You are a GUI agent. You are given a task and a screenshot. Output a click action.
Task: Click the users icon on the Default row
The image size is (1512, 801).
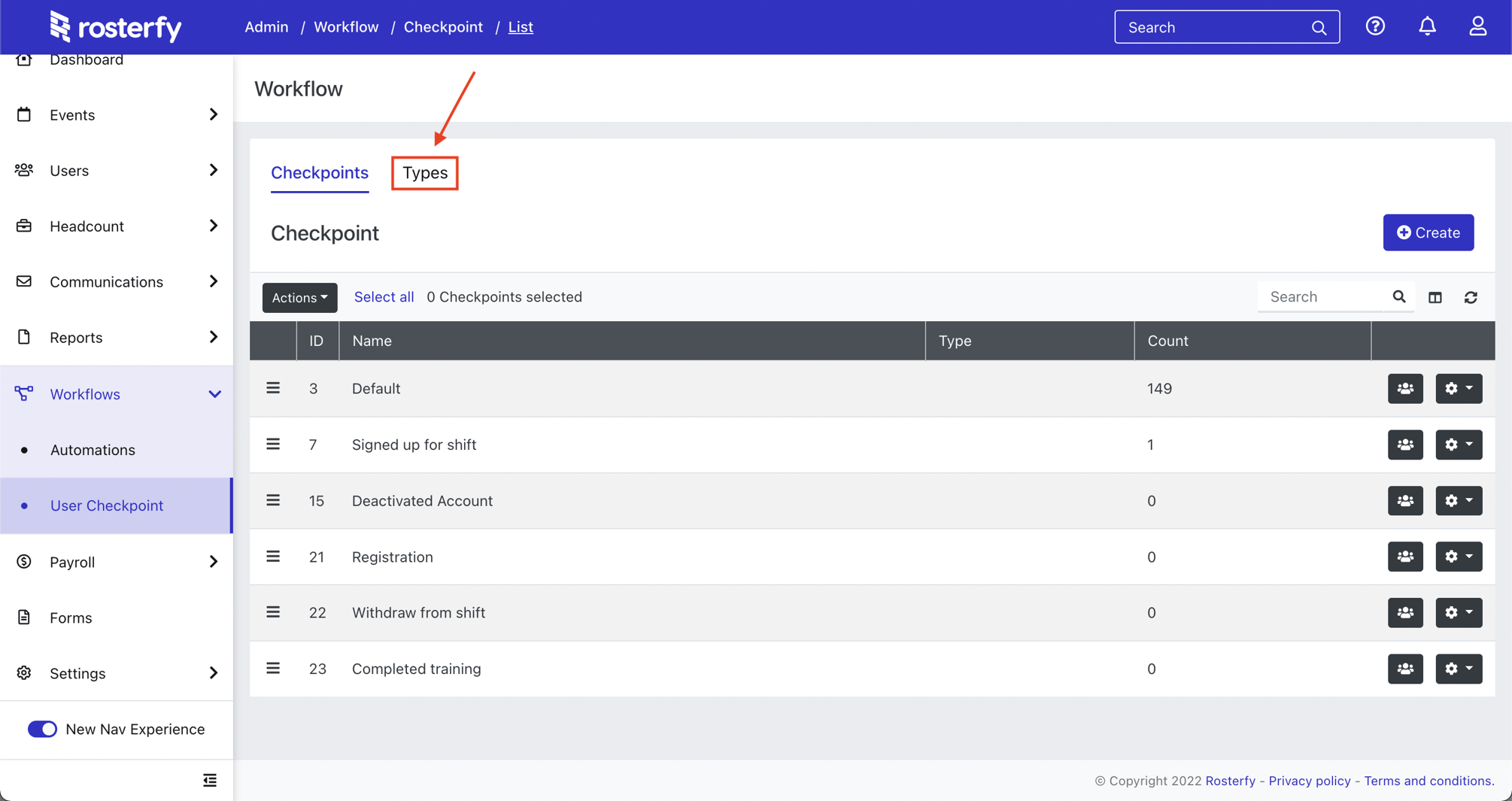1405,388
